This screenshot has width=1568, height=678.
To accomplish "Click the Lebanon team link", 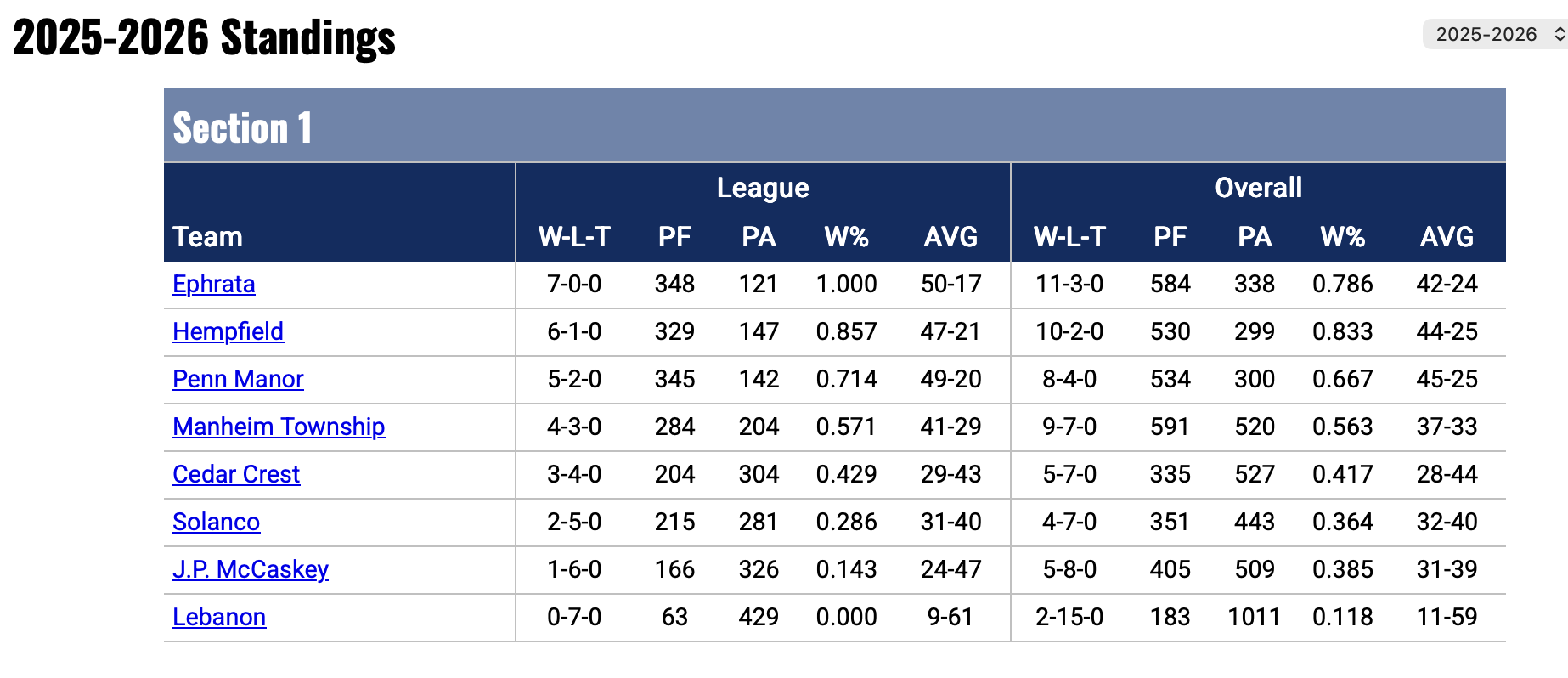I will tap(219, 618).
